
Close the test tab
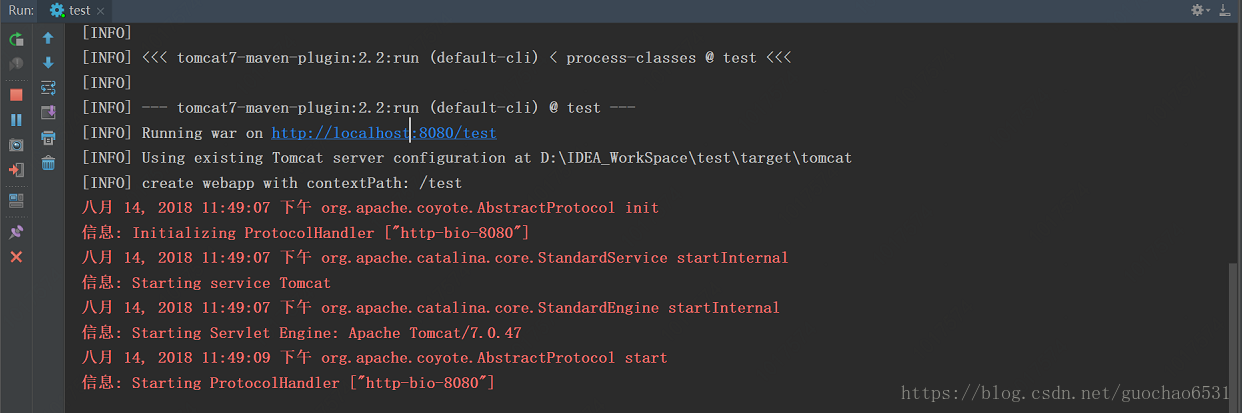[101, 11]
